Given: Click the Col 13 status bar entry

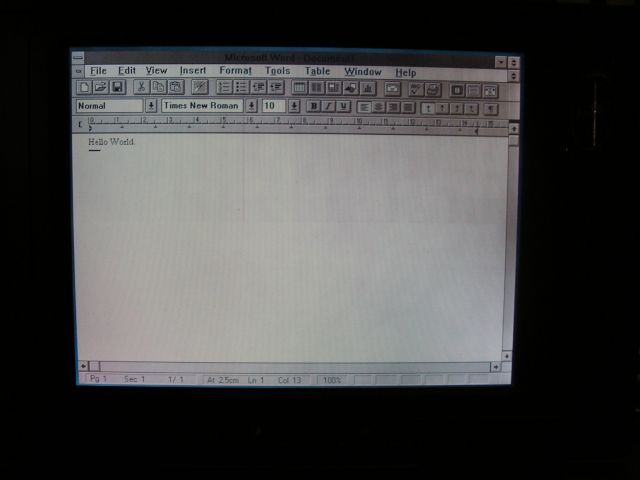Looking at the screenshot, I should 289,380.
